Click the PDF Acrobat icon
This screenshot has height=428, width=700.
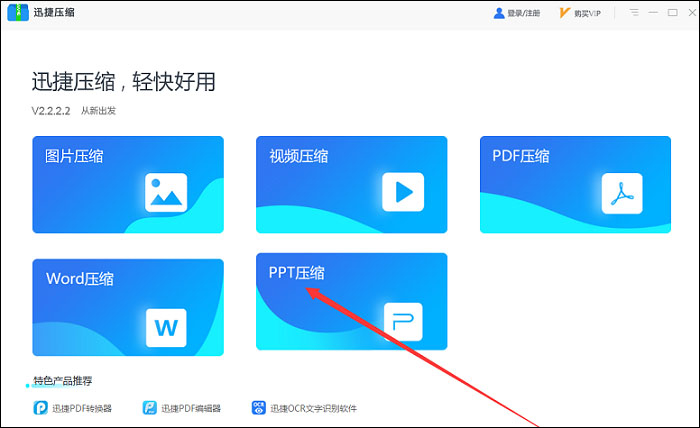tap(622, 193)
